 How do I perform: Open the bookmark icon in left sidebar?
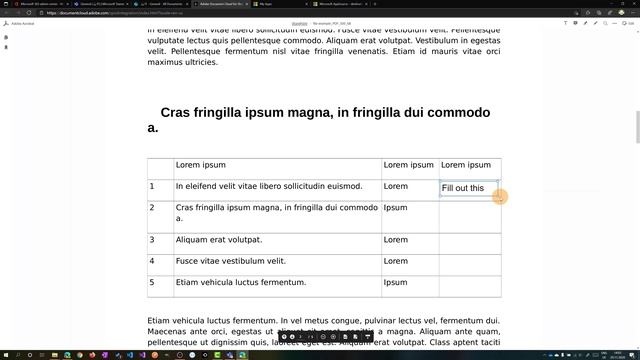(x=6, y=47)
